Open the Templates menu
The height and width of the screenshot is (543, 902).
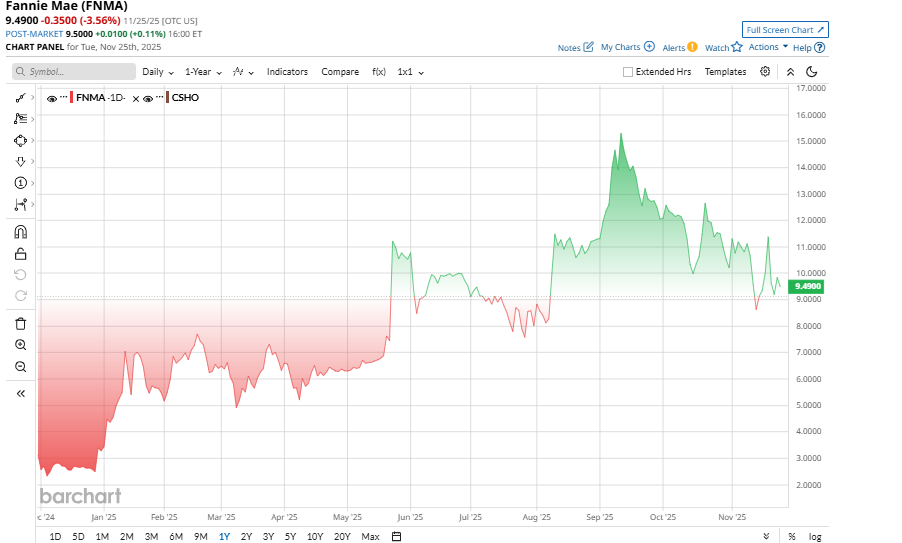pos(725,72)
